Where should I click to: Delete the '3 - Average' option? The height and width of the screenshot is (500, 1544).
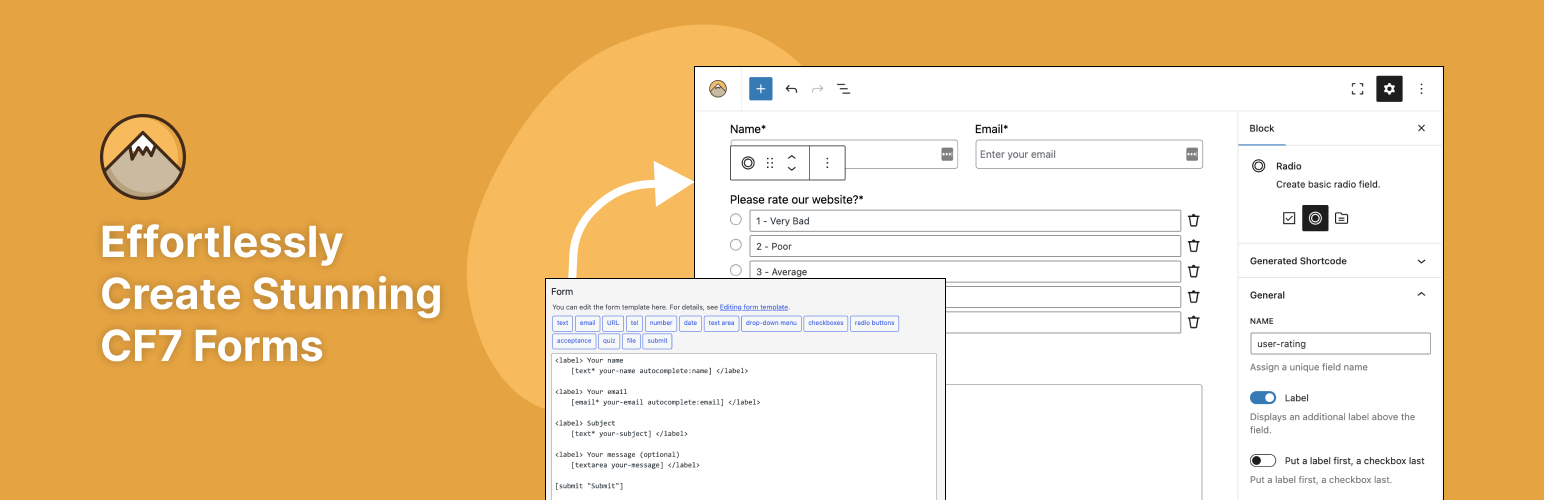1193,271
